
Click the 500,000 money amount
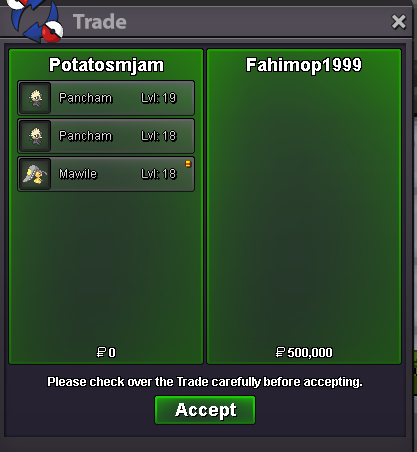[x=310, y=353]
